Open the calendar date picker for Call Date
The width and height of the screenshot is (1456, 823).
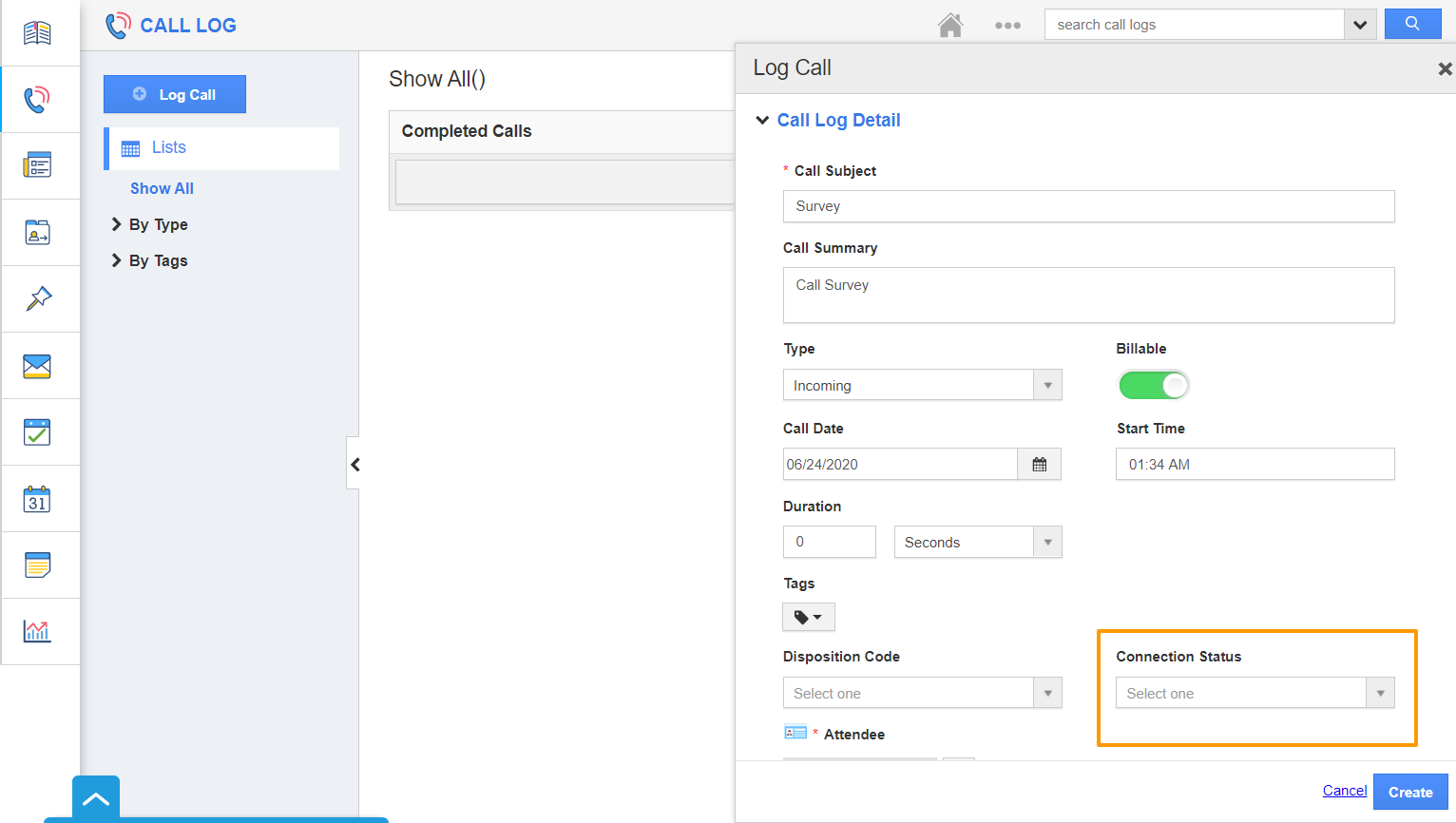1039,464
